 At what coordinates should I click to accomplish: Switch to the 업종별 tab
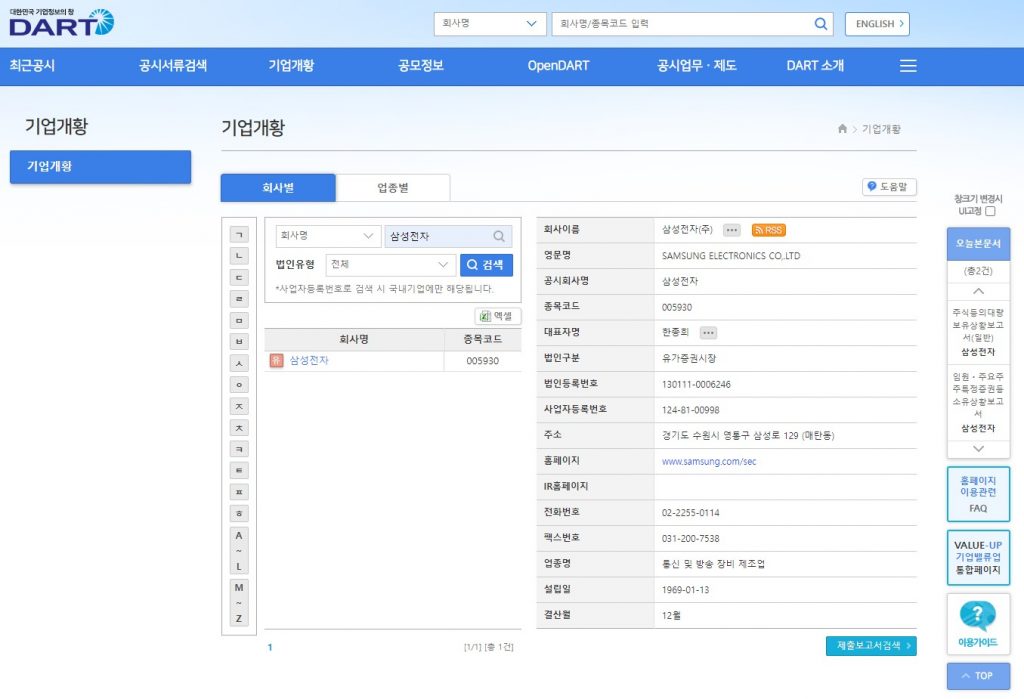click(393, 188)
